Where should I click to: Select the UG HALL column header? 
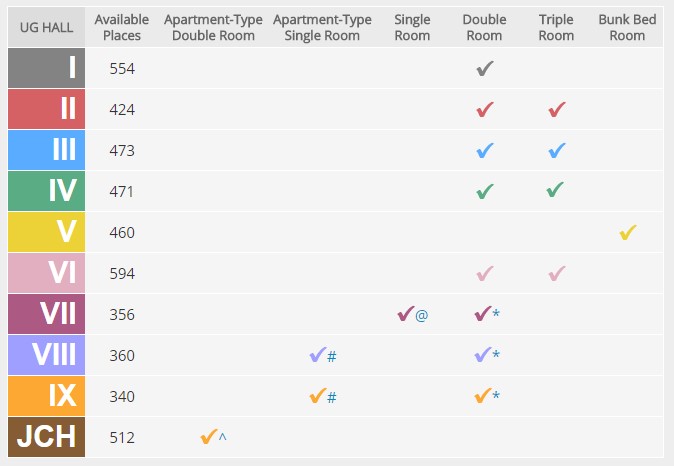point(46,27)
